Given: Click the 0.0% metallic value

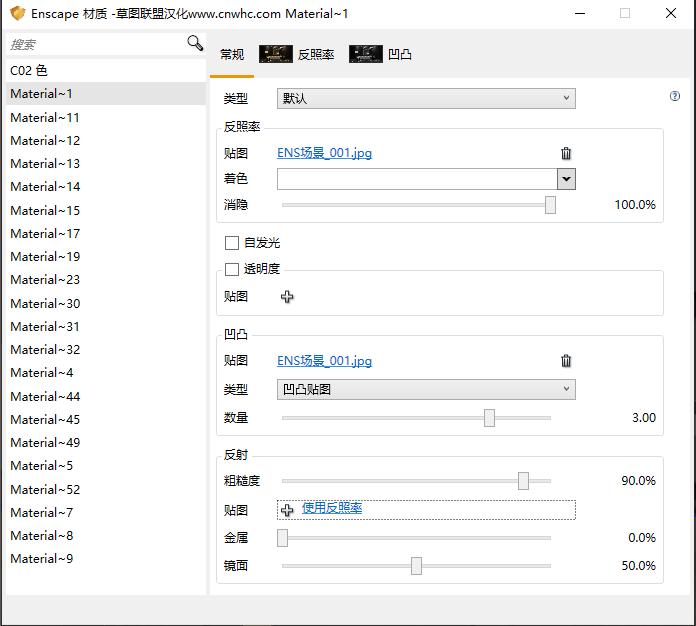Looking at the screenshot, I should pyautogui.click(x=642, y=538).
